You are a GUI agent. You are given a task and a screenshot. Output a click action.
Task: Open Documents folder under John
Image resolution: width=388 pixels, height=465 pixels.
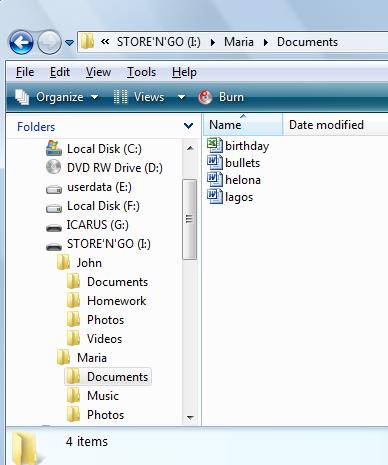coord(117,282)
